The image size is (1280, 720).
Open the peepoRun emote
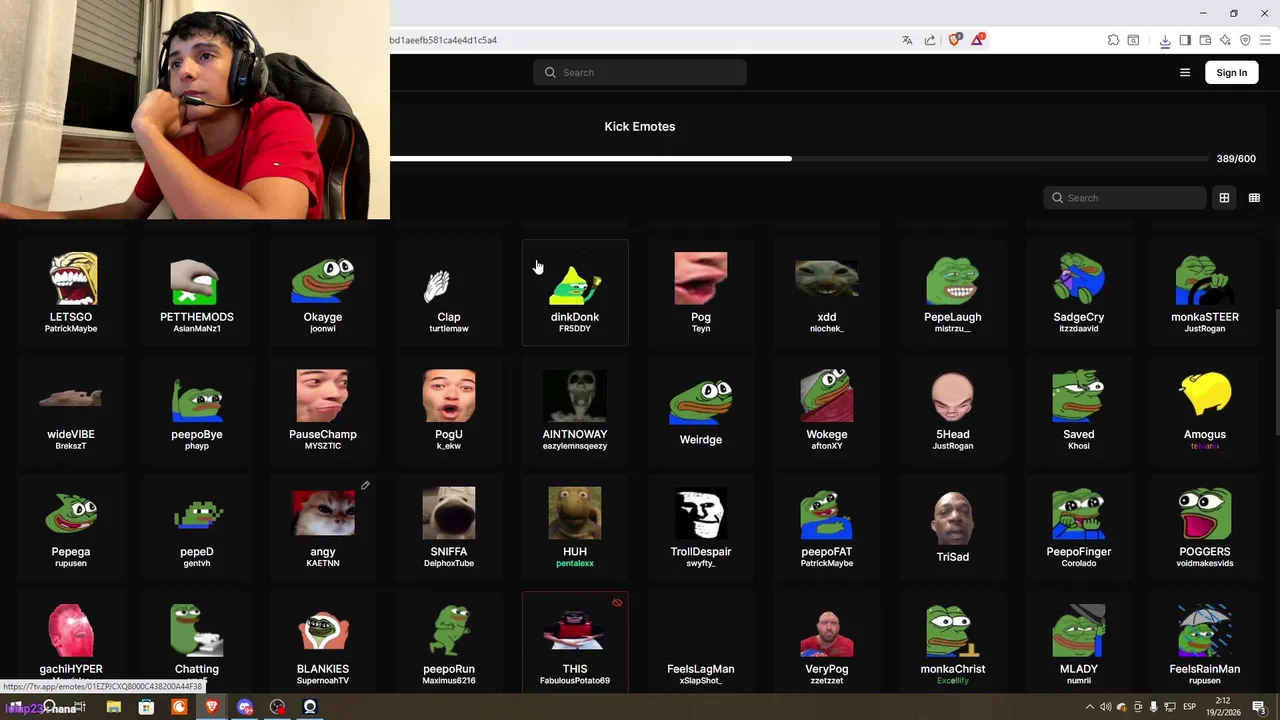(449, 641)
